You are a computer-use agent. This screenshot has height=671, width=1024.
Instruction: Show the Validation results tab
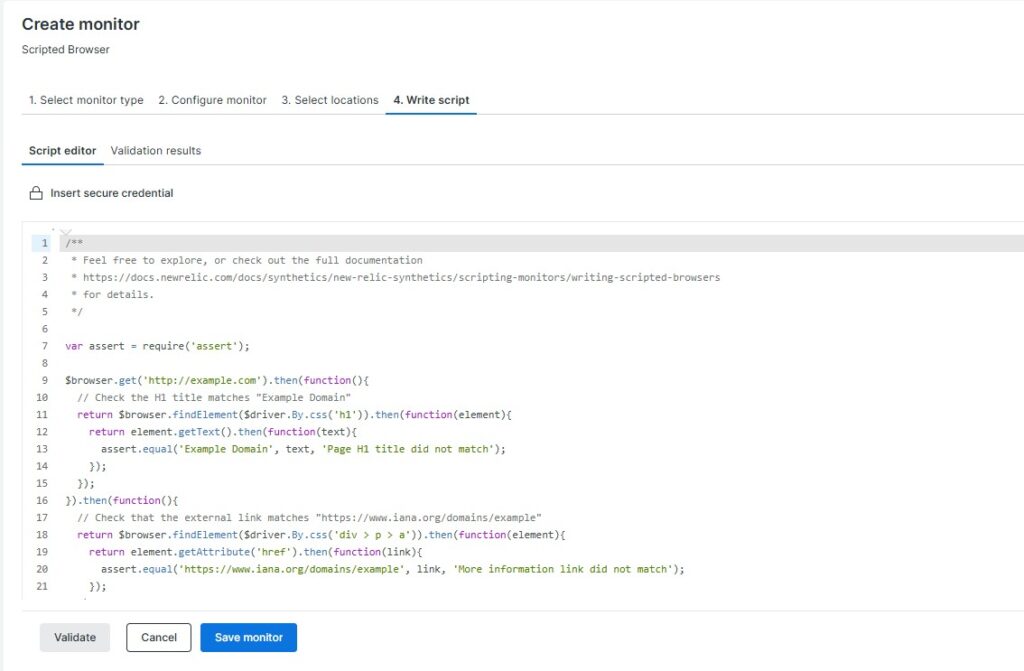coord(155,151)
